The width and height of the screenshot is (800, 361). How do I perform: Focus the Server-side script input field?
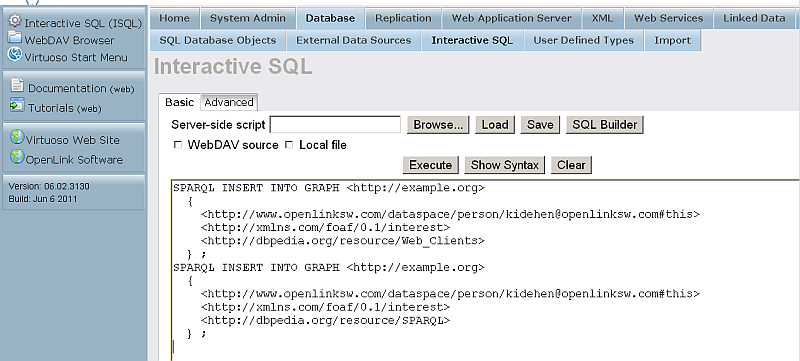[x=335, y=125]
